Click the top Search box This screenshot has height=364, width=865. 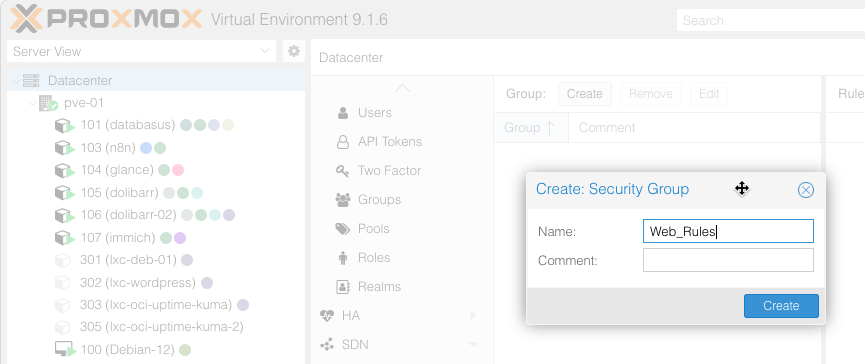pos(771,21)
